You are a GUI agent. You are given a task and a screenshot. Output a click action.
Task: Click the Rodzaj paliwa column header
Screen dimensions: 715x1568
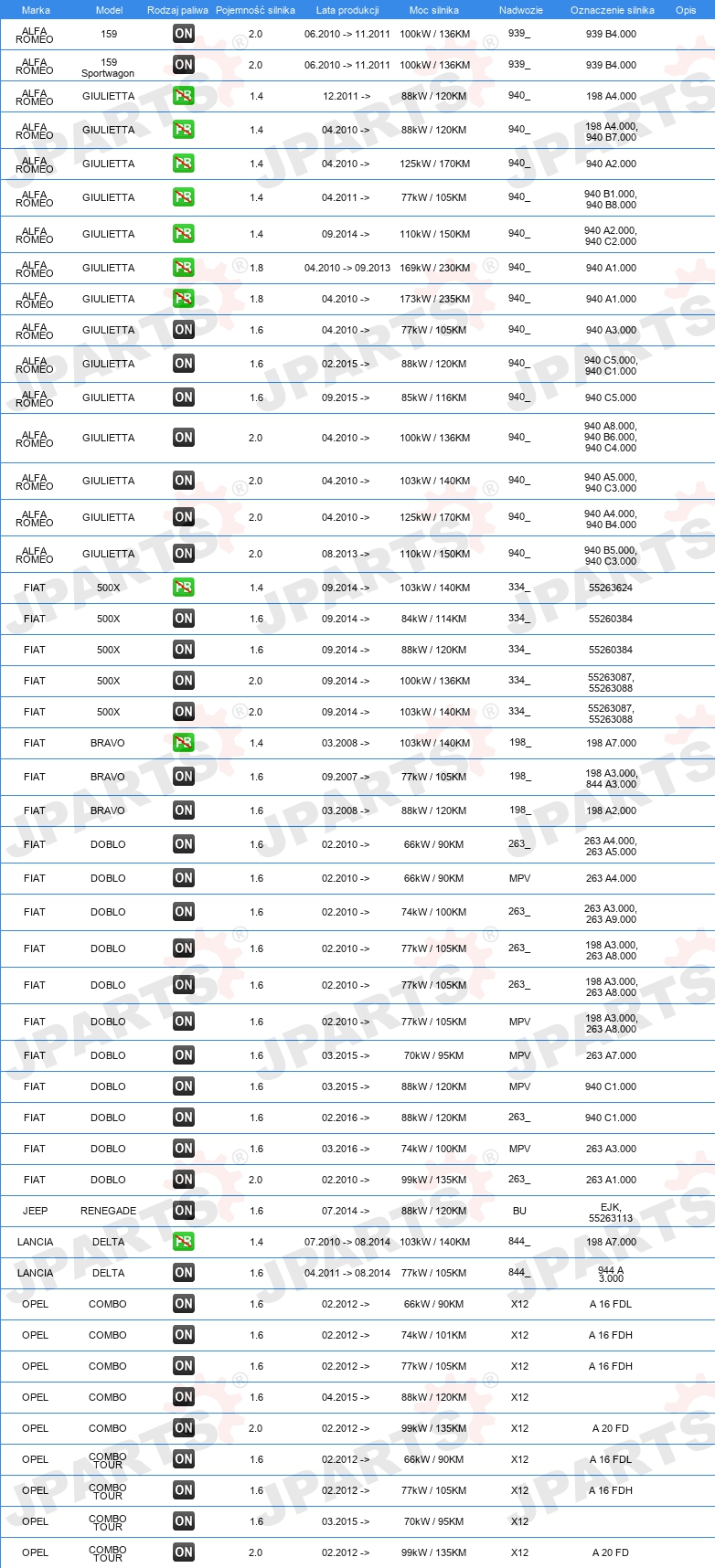pos(177,10)
